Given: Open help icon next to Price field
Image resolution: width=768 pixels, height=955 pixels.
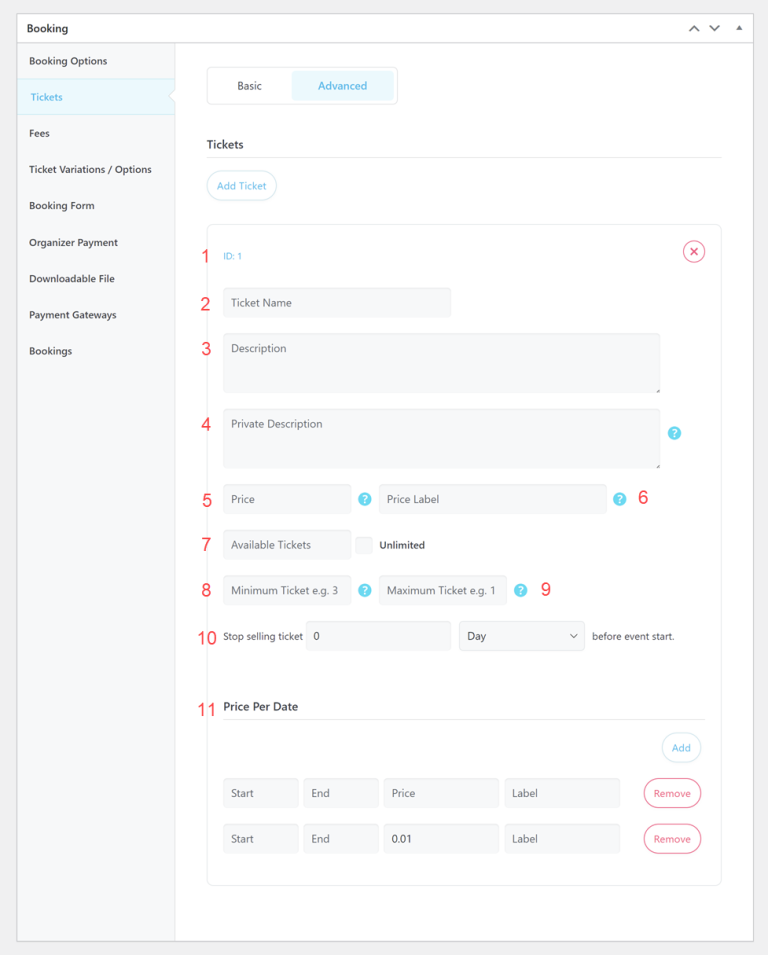Looking at the screenshot, I should pos(365,499).
